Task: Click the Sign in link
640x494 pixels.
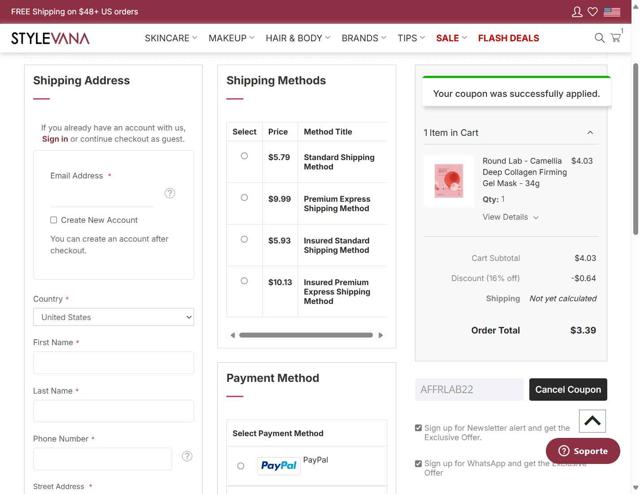Action: [55, 139]
